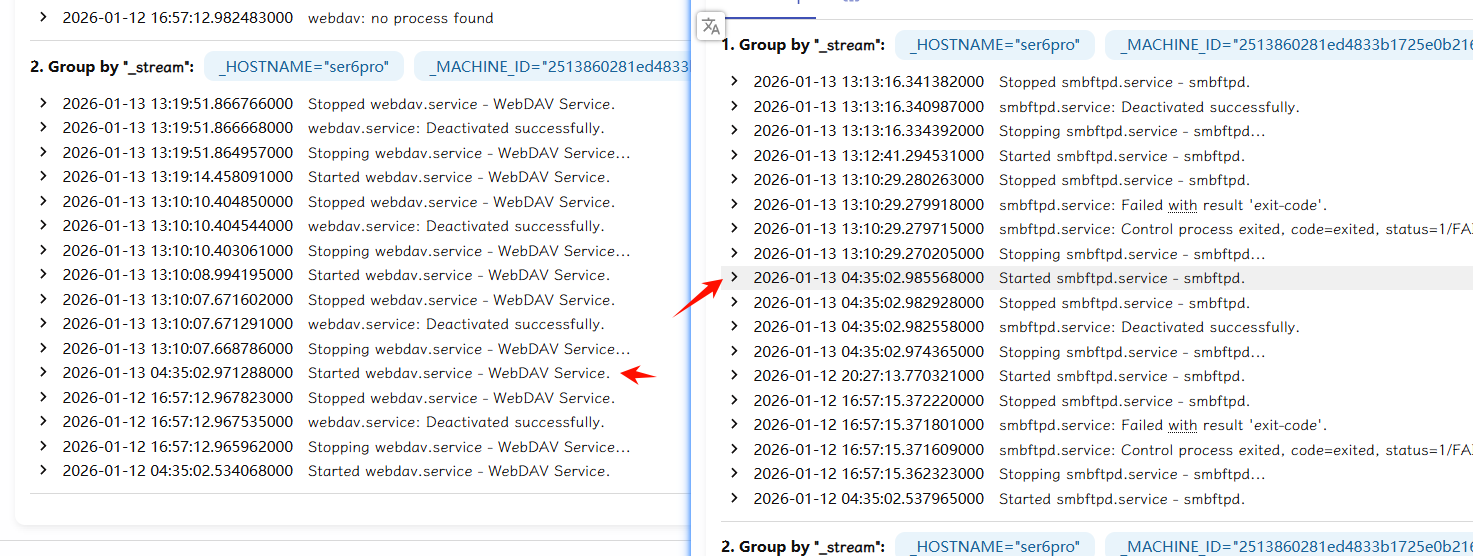Select the 16:57:15.372220000 Stopped smbftpd.service text
1473x556 pixels.
(x=1124, y=401)
